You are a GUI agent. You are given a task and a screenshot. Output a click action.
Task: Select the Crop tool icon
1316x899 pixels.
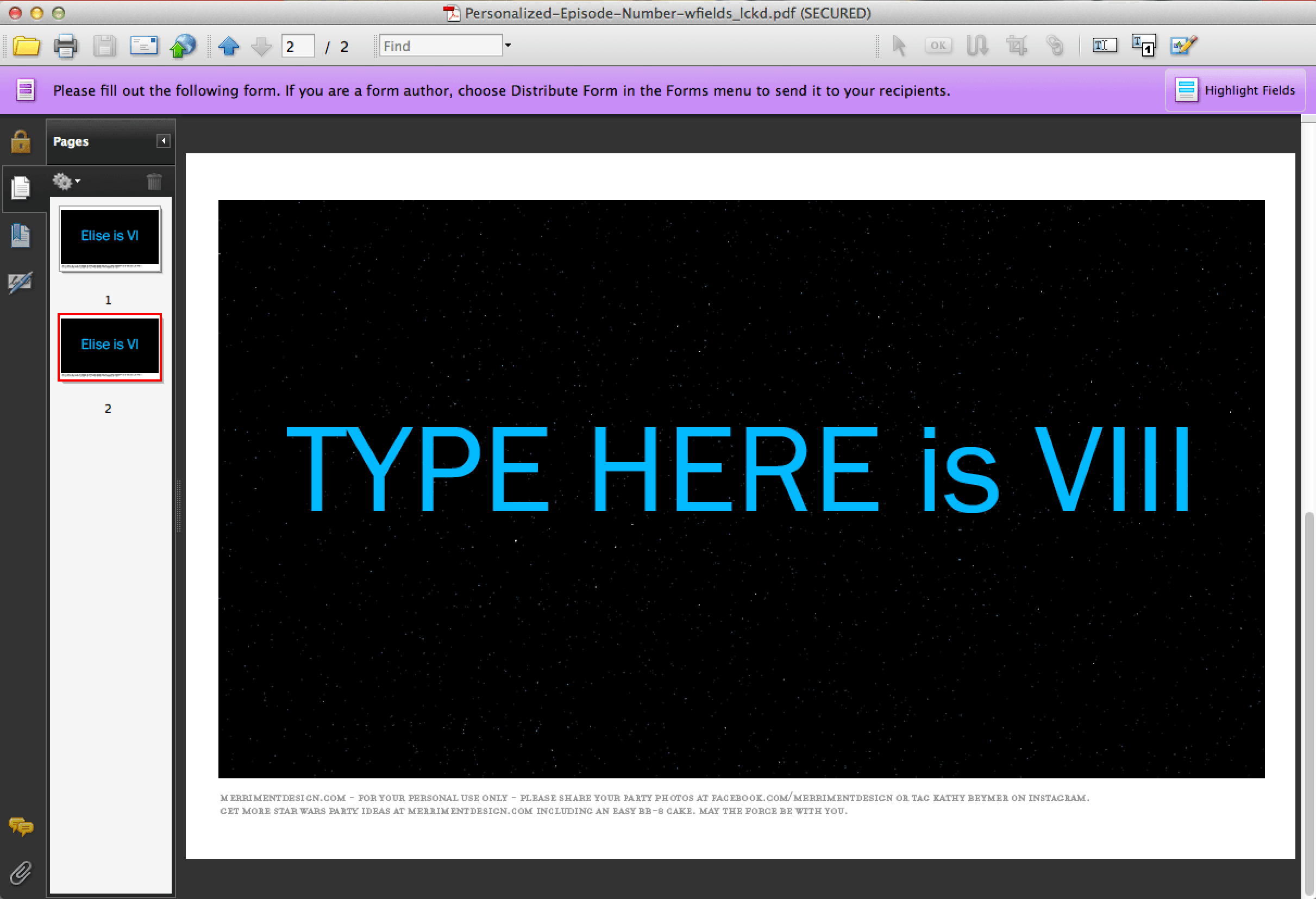pyautogui.click(x=1017, y=45)
